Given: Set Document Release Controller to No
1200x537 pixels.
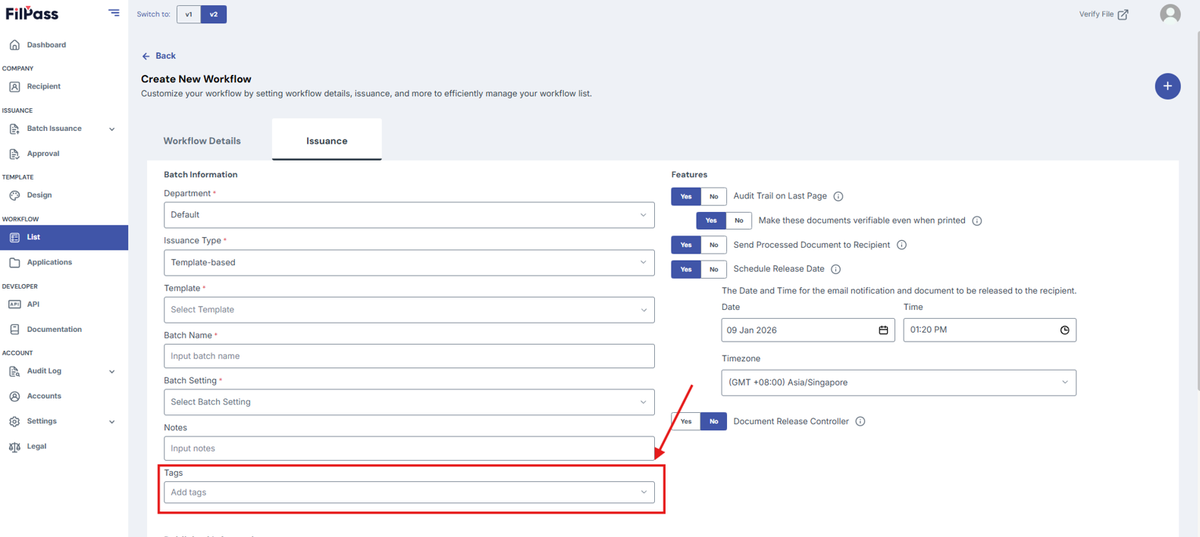Looking at the screenshot, I should click(x=714, y=422).
